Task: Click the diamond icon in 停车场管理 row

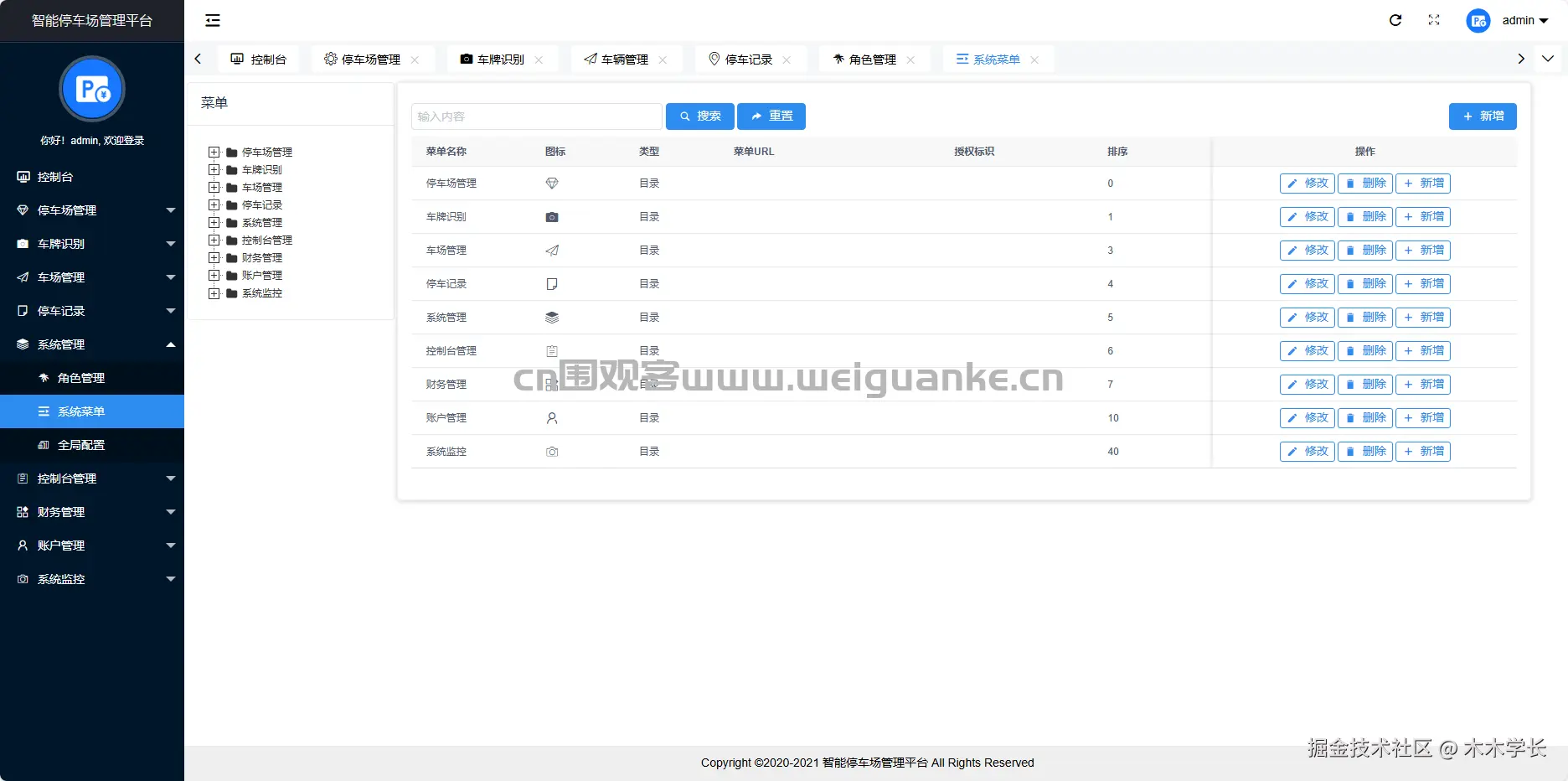Action: click(x=552, y=184)
